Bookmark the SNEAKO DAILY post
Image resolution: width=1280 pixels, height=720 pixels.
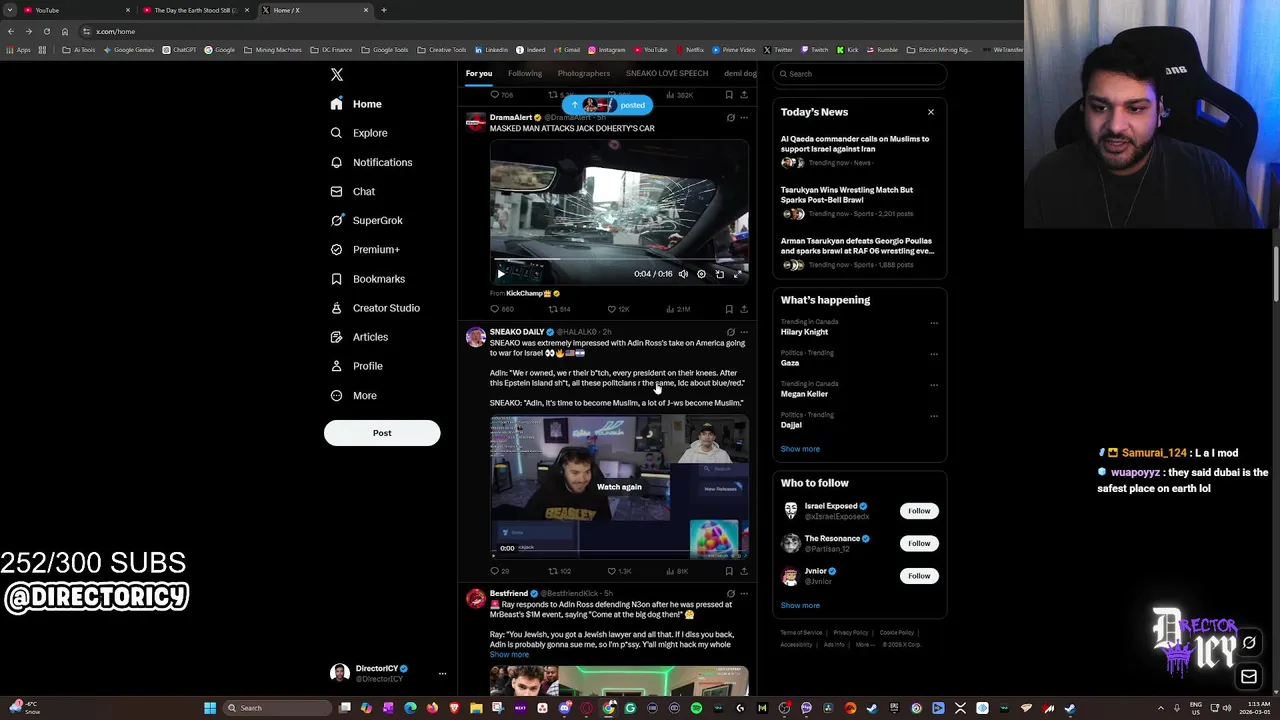tap(728, 571)
